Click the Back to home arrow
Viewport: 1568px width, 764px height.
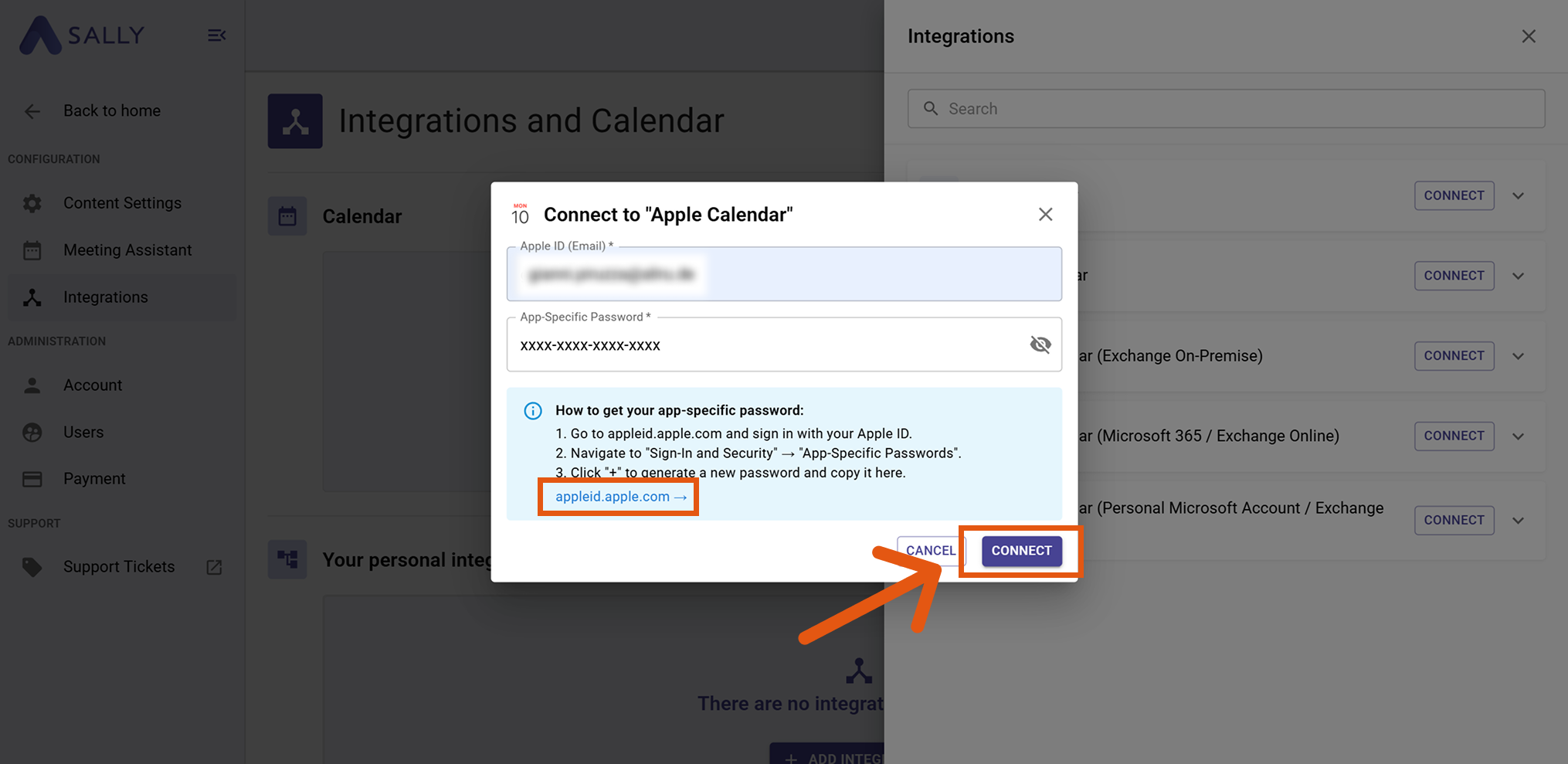tap(32, 111)
